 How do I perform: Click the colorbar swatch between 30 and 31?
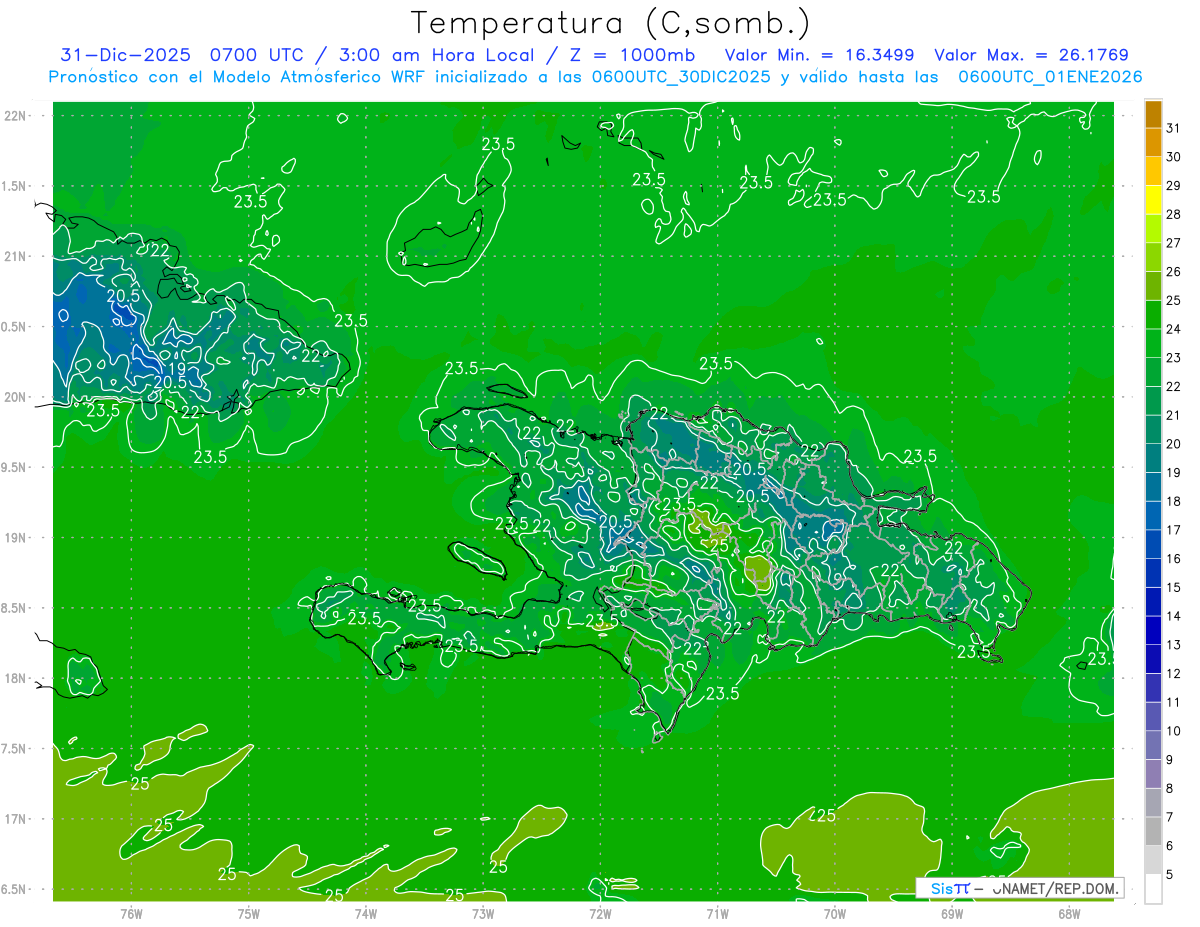[x=1153, y=143]
